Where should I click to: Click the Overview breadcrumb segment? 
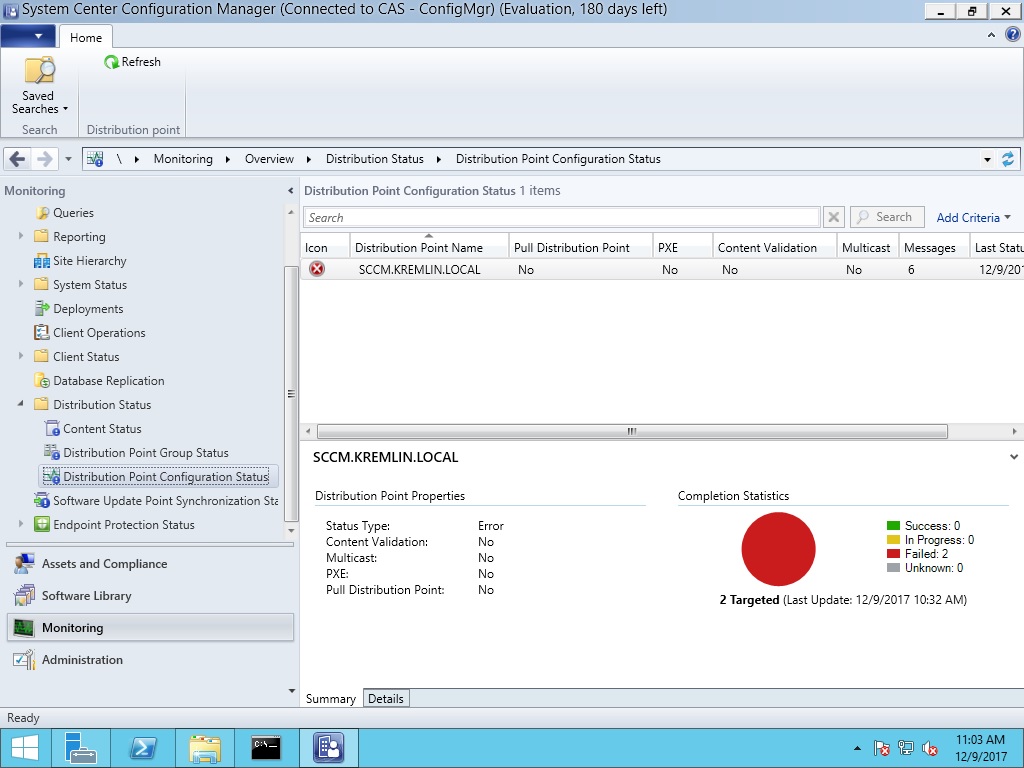[269, 159]
